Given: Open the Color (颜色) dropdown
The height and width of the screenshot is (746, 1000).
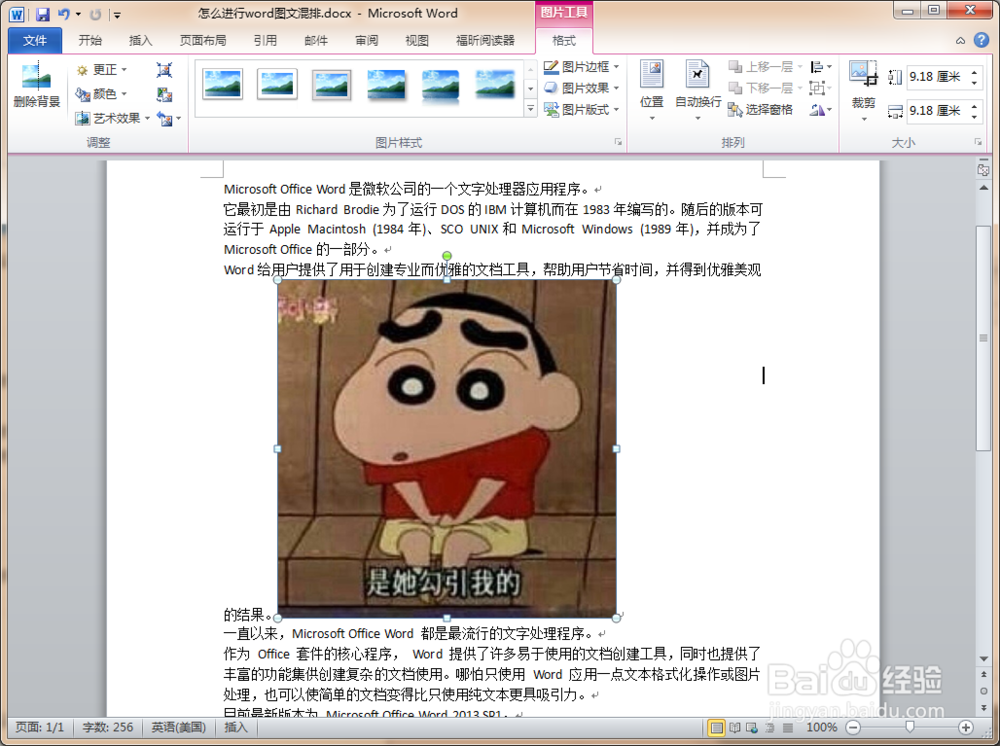Looking at the screenshot, I should click(101, 94).
